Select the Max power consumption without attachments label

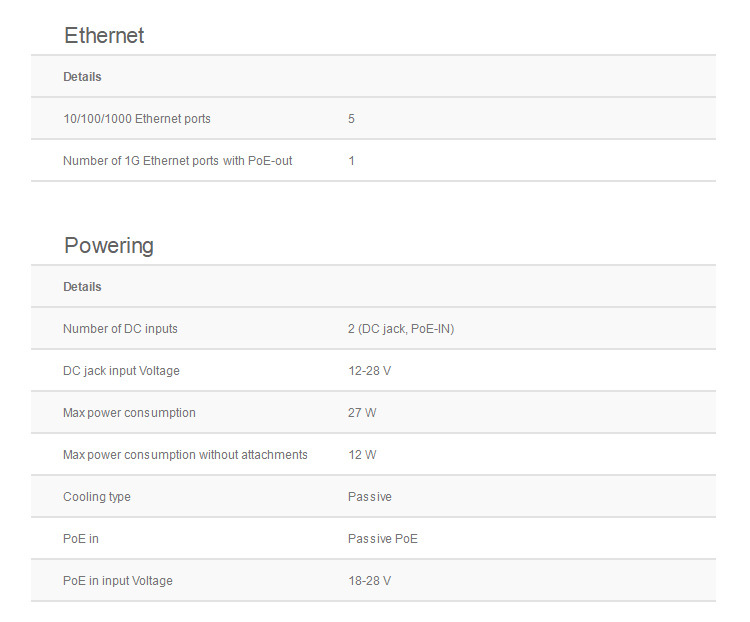185,455
